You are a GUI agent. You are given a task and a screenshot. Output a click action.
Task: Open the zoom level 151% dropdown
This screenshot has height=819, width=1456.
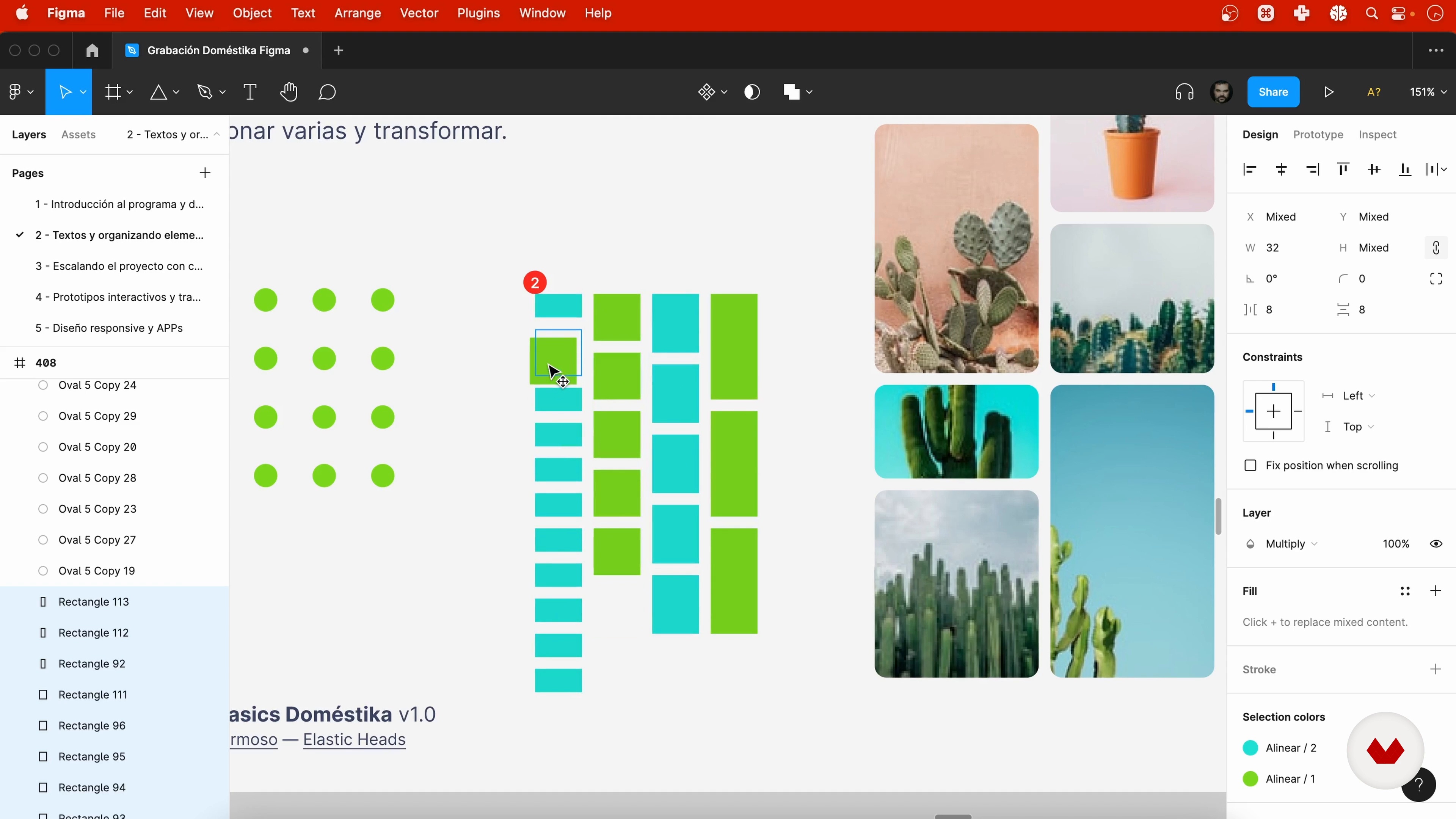coord(1428,91)
